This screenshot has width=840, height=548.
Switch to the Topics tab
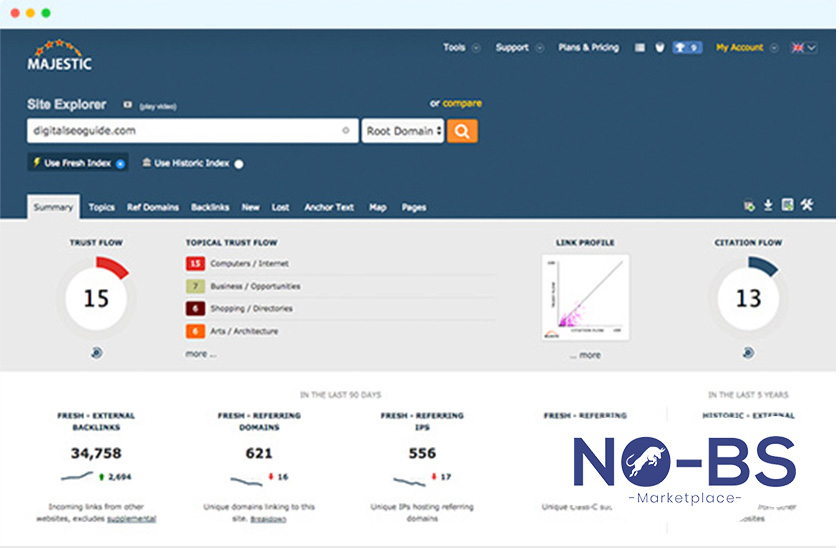coord(102,207)
